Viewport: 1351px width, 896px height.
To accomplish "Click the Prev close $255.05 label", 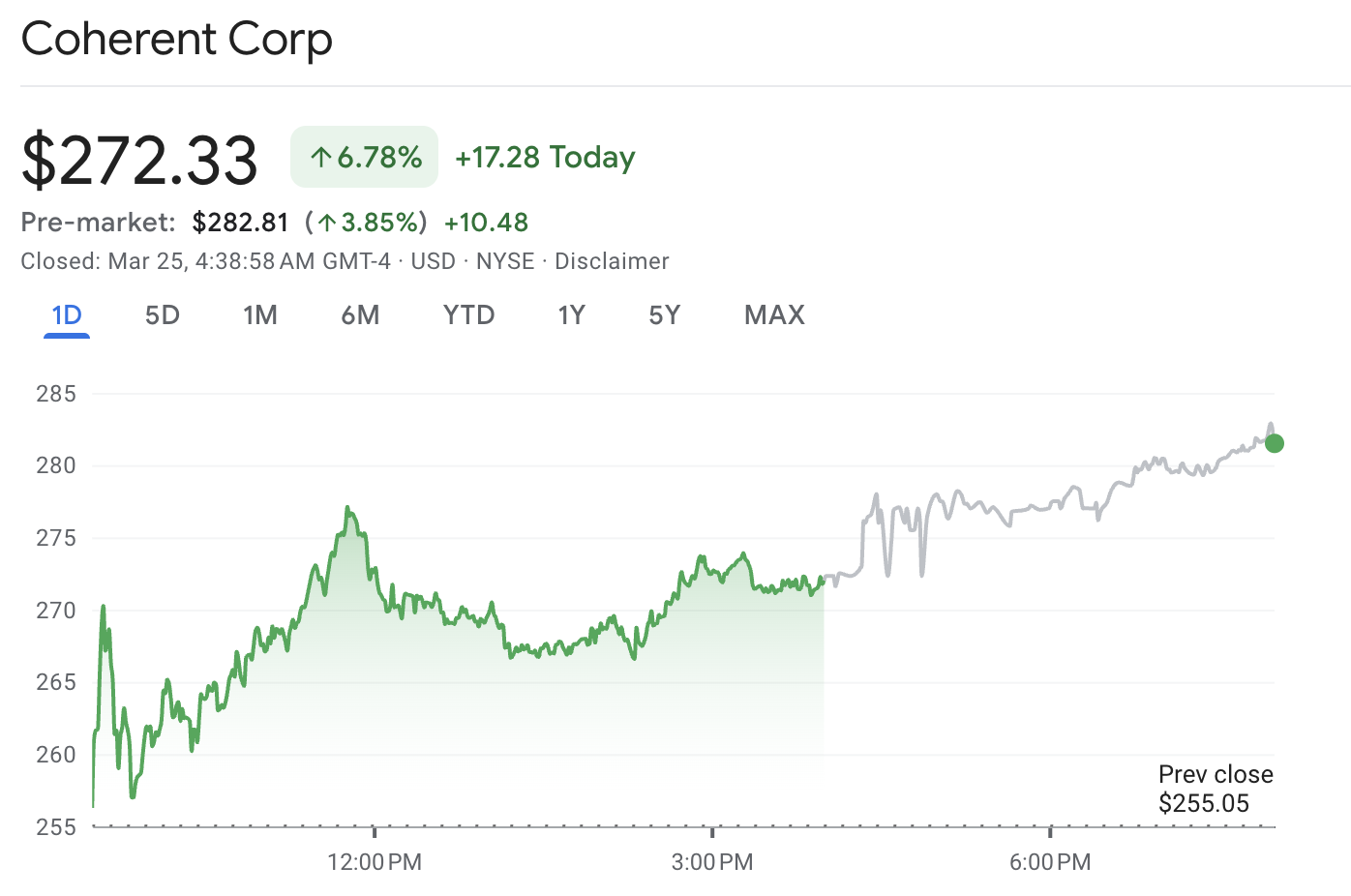I will click(1216, 788).
